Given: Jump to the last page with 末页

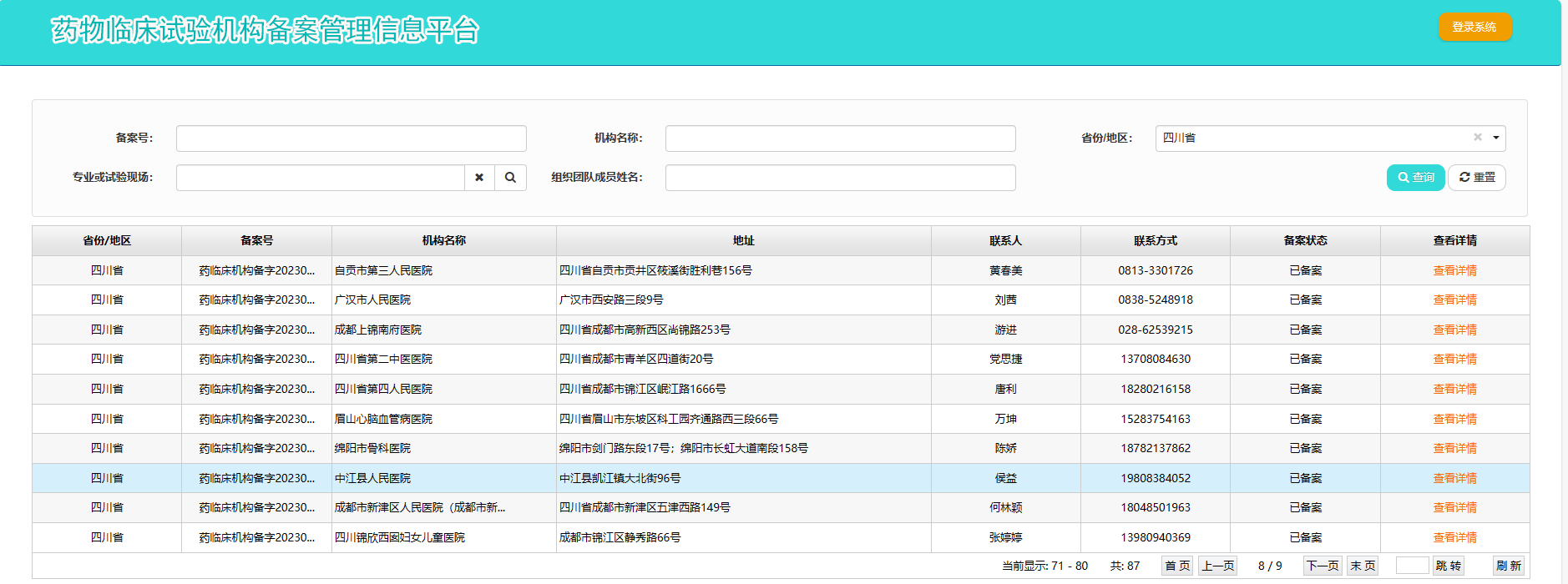Looking at the screenshot, I should [x=1363, y=566].
